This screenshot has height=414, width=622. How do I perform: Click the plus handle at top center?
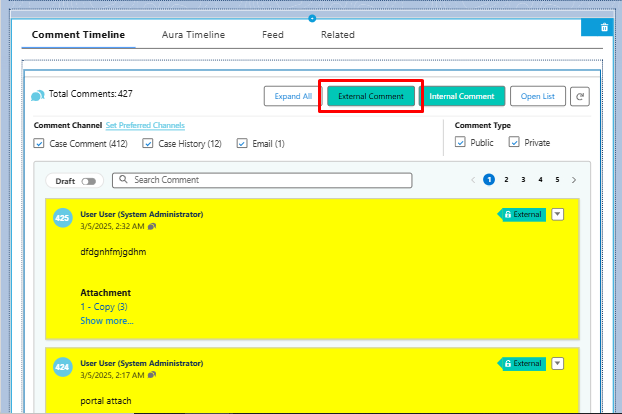click(312, 18)
